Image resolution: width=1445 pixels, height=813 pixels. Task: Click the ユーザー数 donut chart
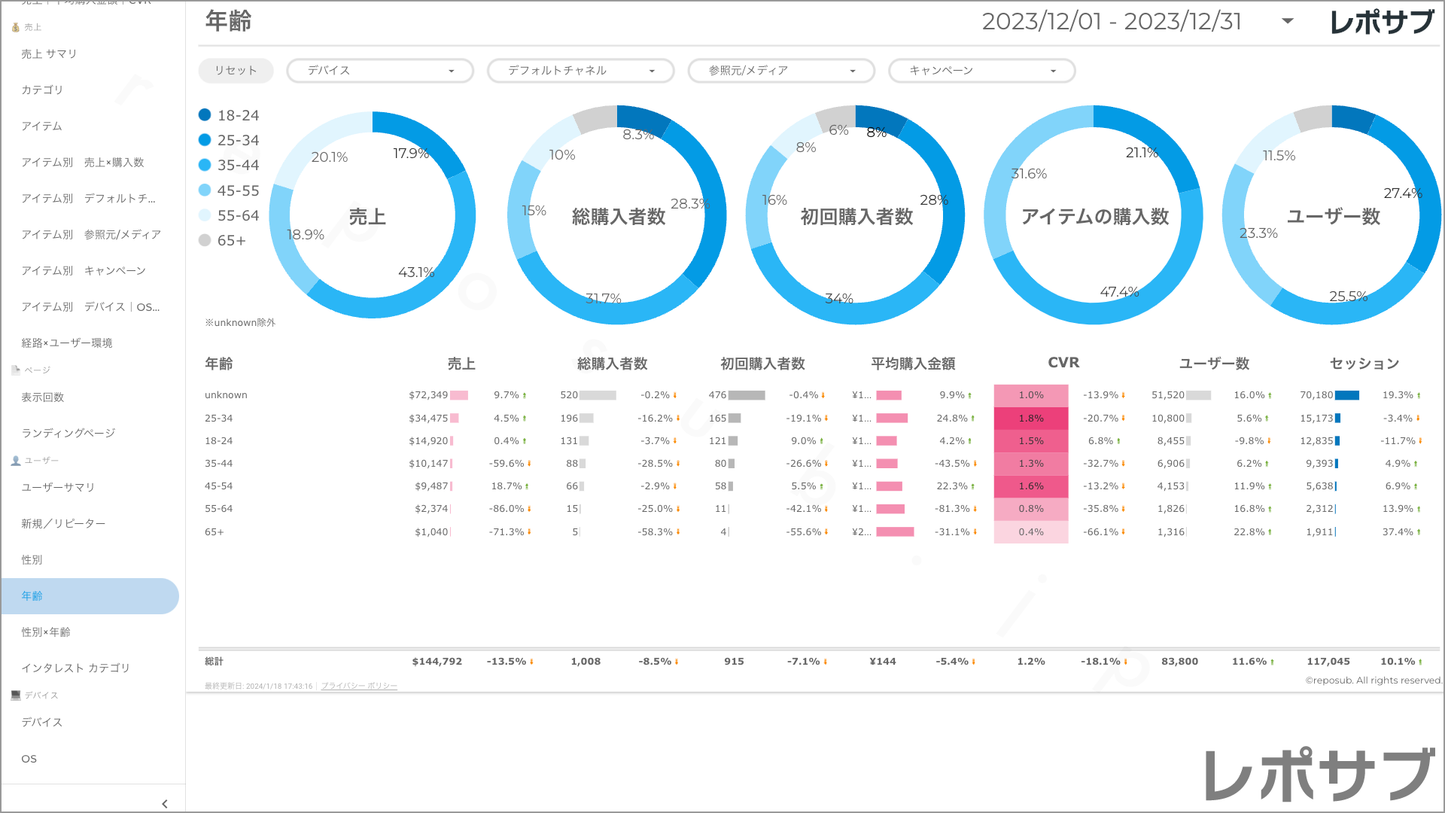[1332, 216]
